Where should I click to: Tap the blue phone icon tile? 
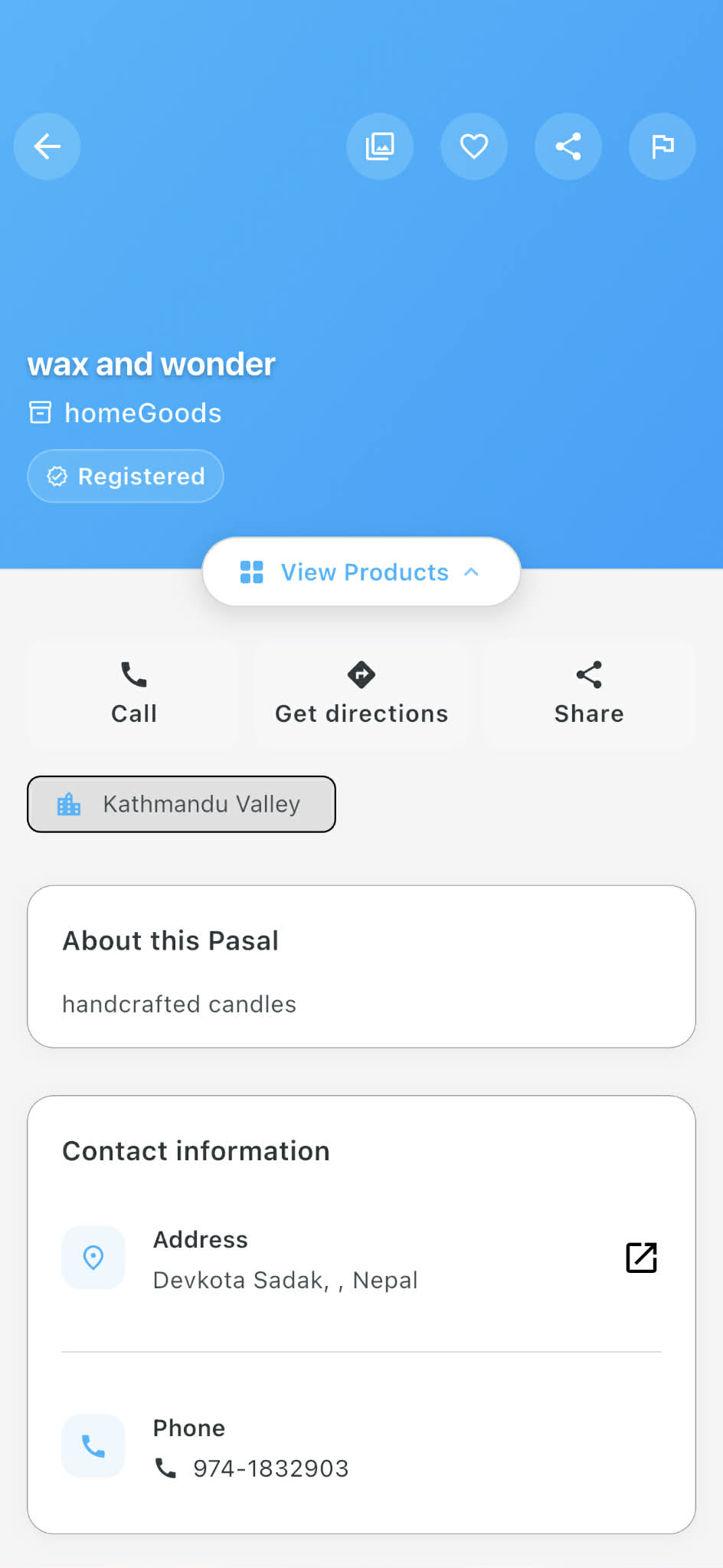(x=93, y=1446)
